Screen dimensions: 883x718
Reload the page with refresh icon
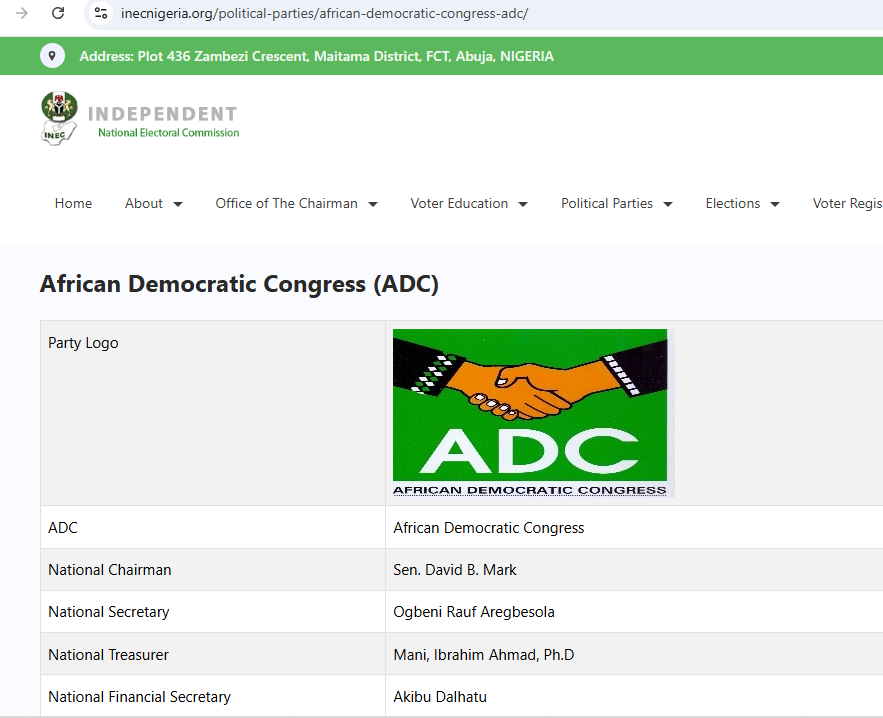click(58, 13)
